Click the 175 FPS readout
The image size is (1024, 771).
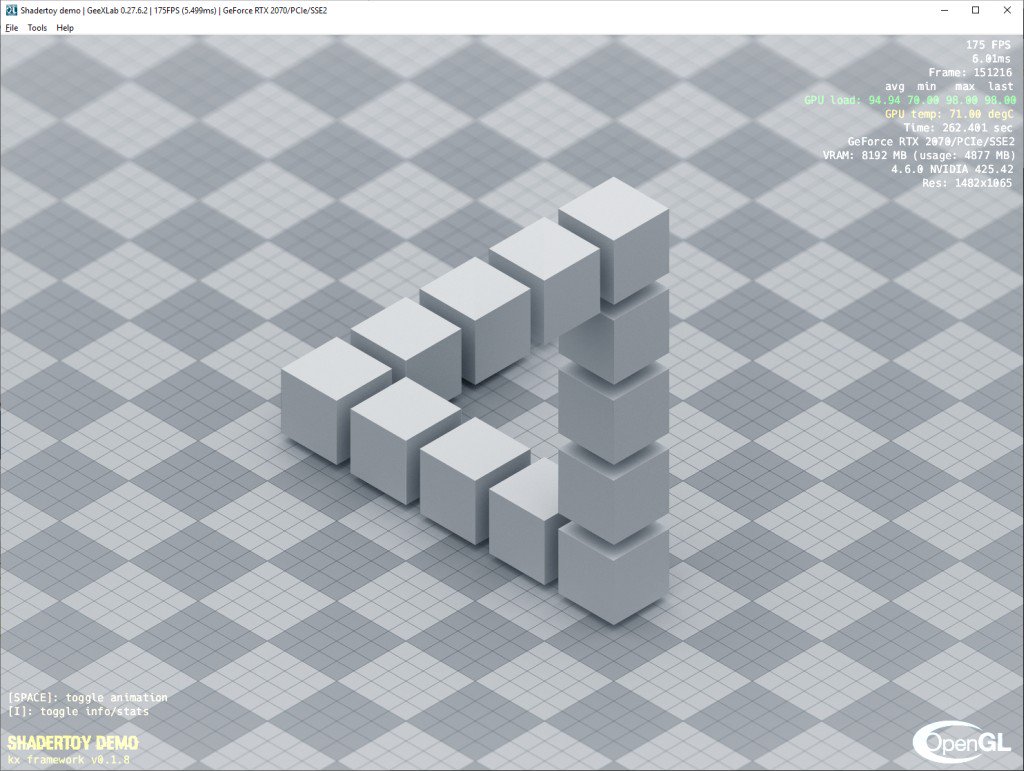point(988,45)
